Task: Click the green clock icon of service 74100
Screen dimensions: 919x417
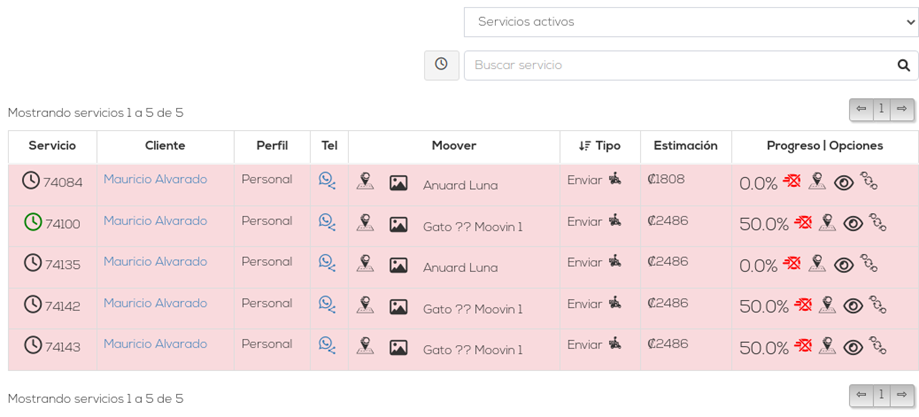Action: (33, 222)
